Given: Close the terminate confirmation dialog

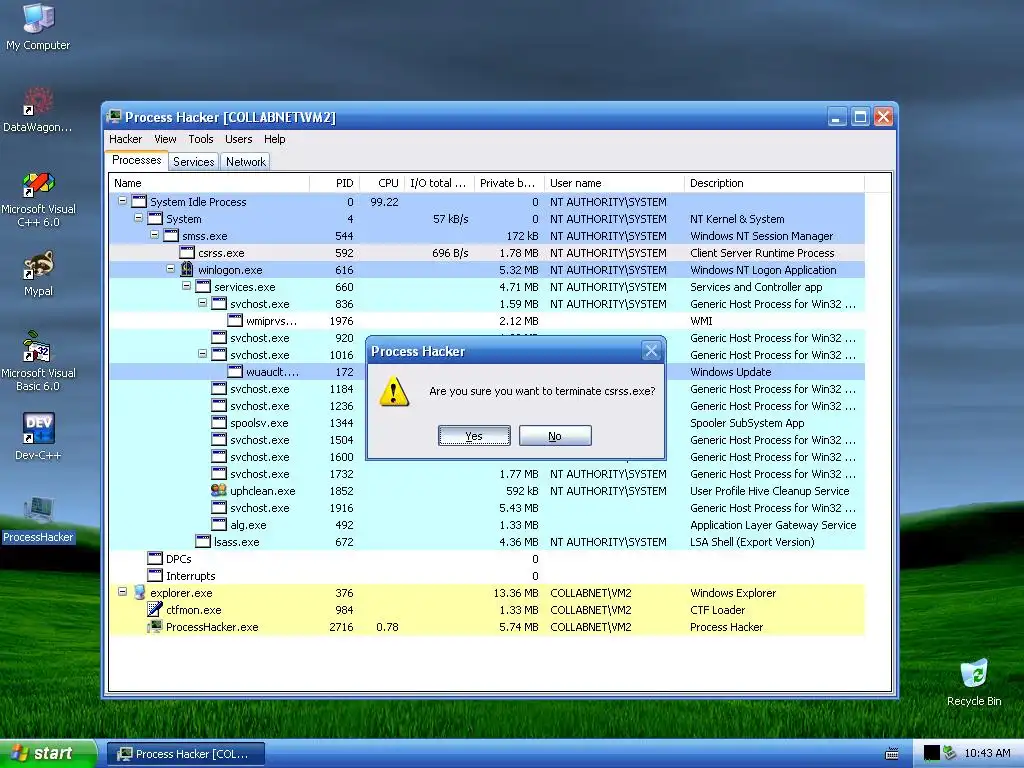Looking at the screenshot, I should 651,351.
